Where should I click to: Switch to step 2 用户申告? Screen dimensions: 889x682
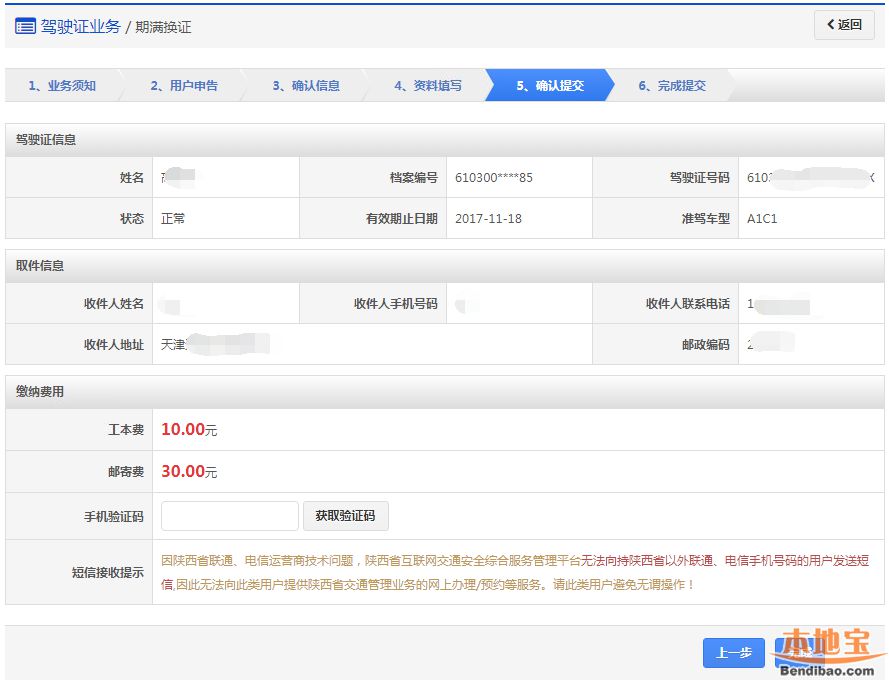[184, 86]
